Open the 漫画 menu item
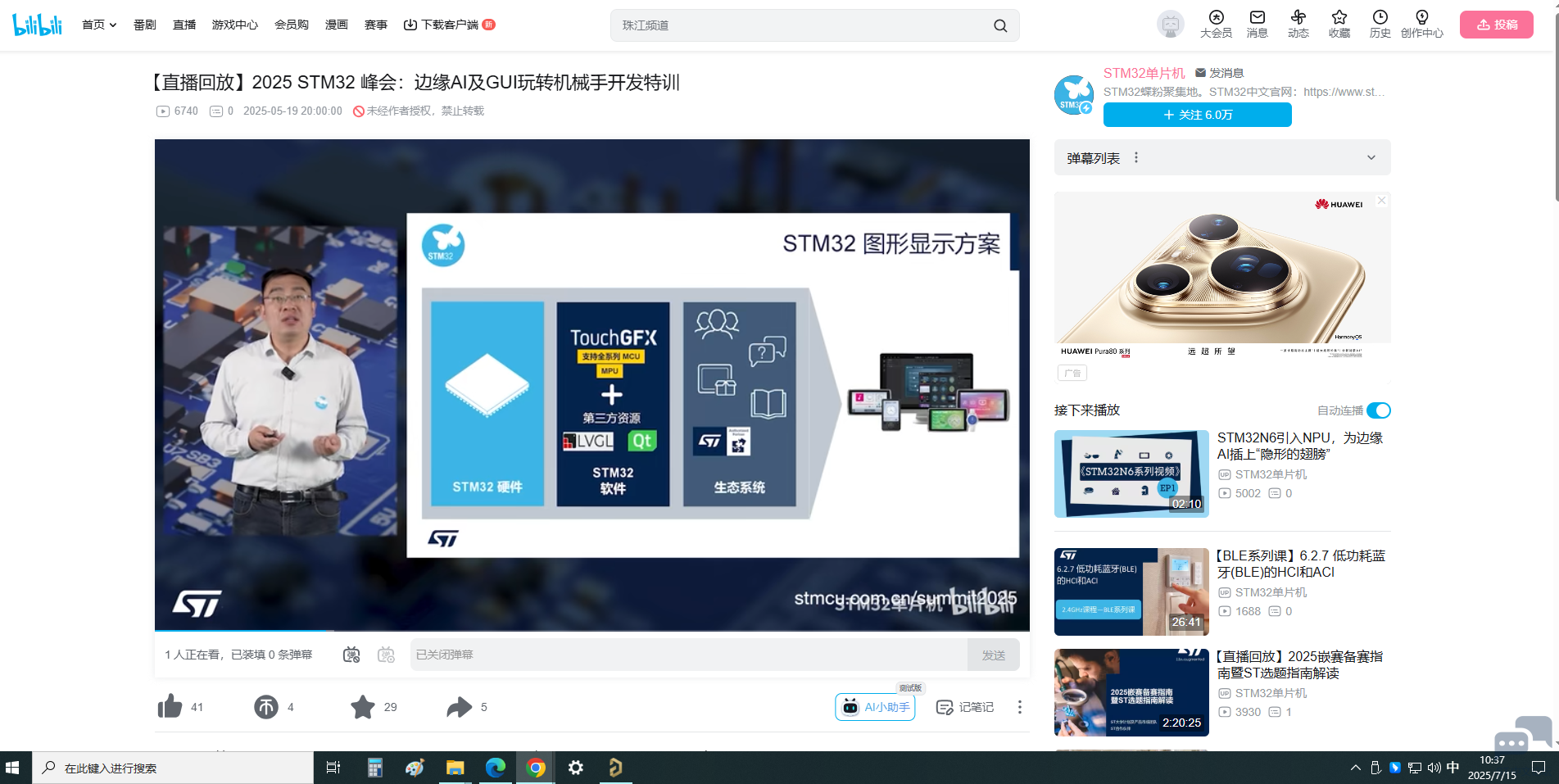 click(x=337, y=25)
